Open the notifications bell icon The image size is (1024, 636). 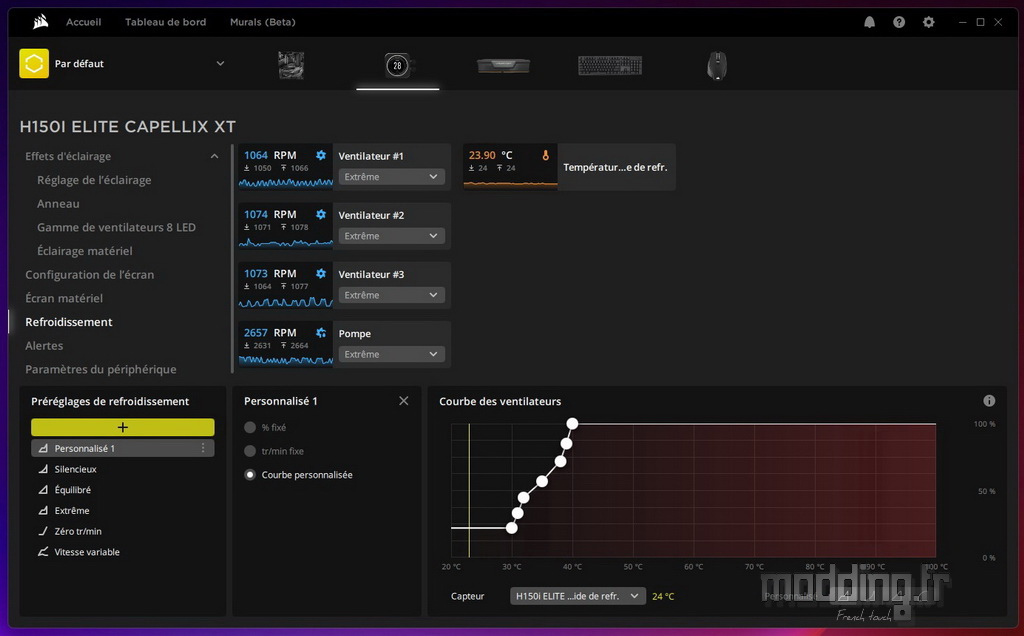tap(869, 22)
